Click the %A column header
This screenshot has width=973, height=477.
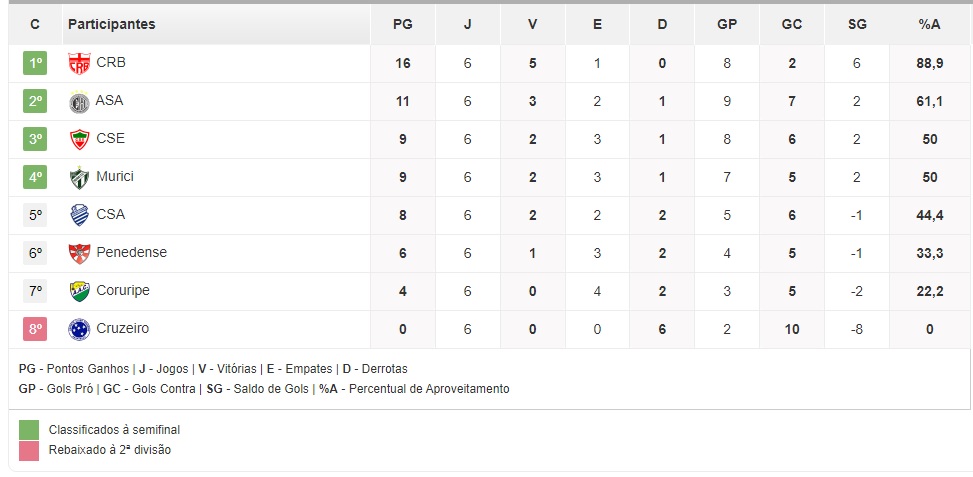[930, 24]
